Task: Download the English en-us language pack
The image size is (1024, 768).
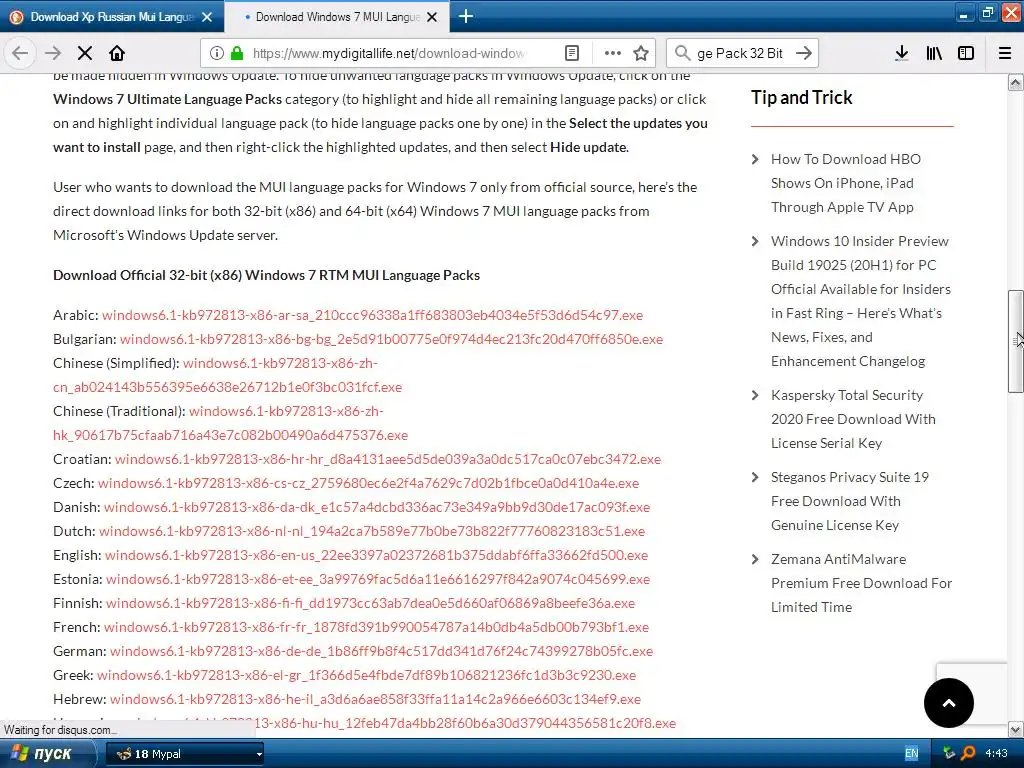Action: click(376, 555)
